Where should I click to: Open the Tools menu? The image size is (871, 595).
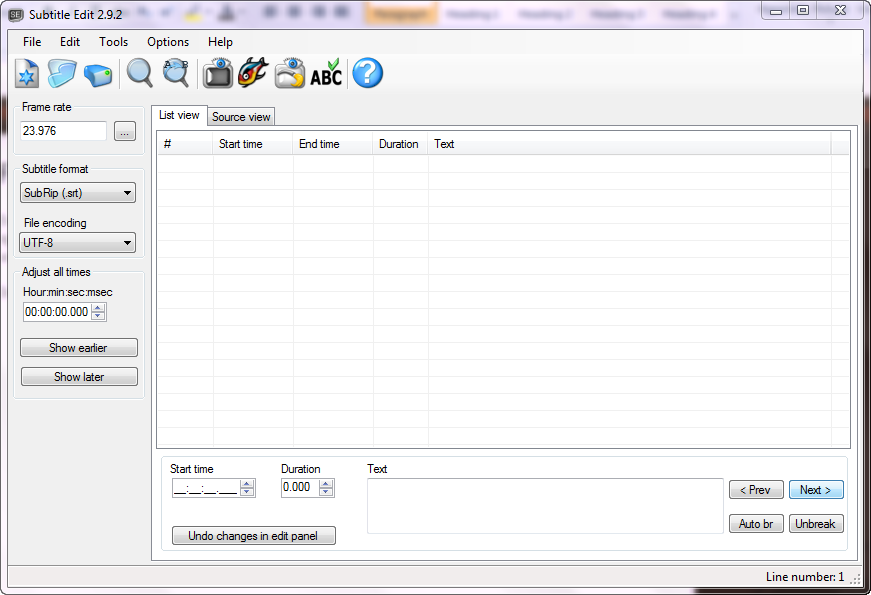[x=113, y=42]
